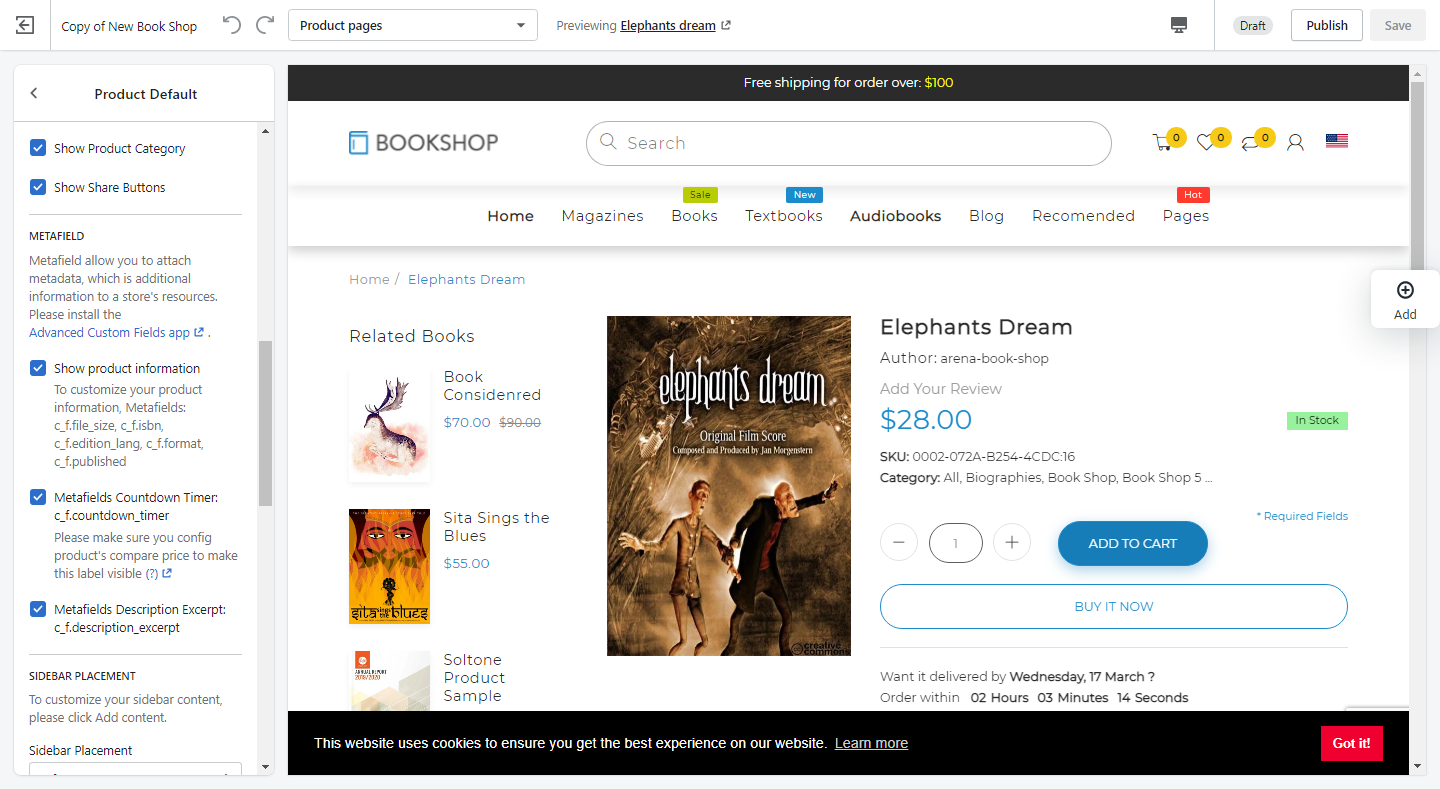The width and height of the screenshot is (1440, 789).
Task: Click the store Search input field
Action: 848,143
